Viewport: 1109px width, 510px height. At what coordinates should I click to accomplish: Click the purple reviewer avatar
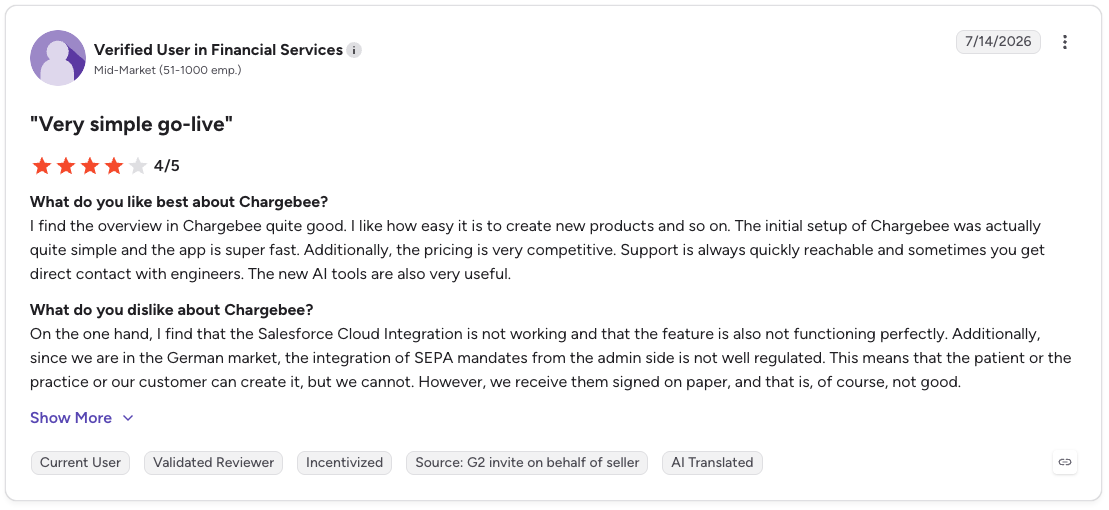[58, 58]
